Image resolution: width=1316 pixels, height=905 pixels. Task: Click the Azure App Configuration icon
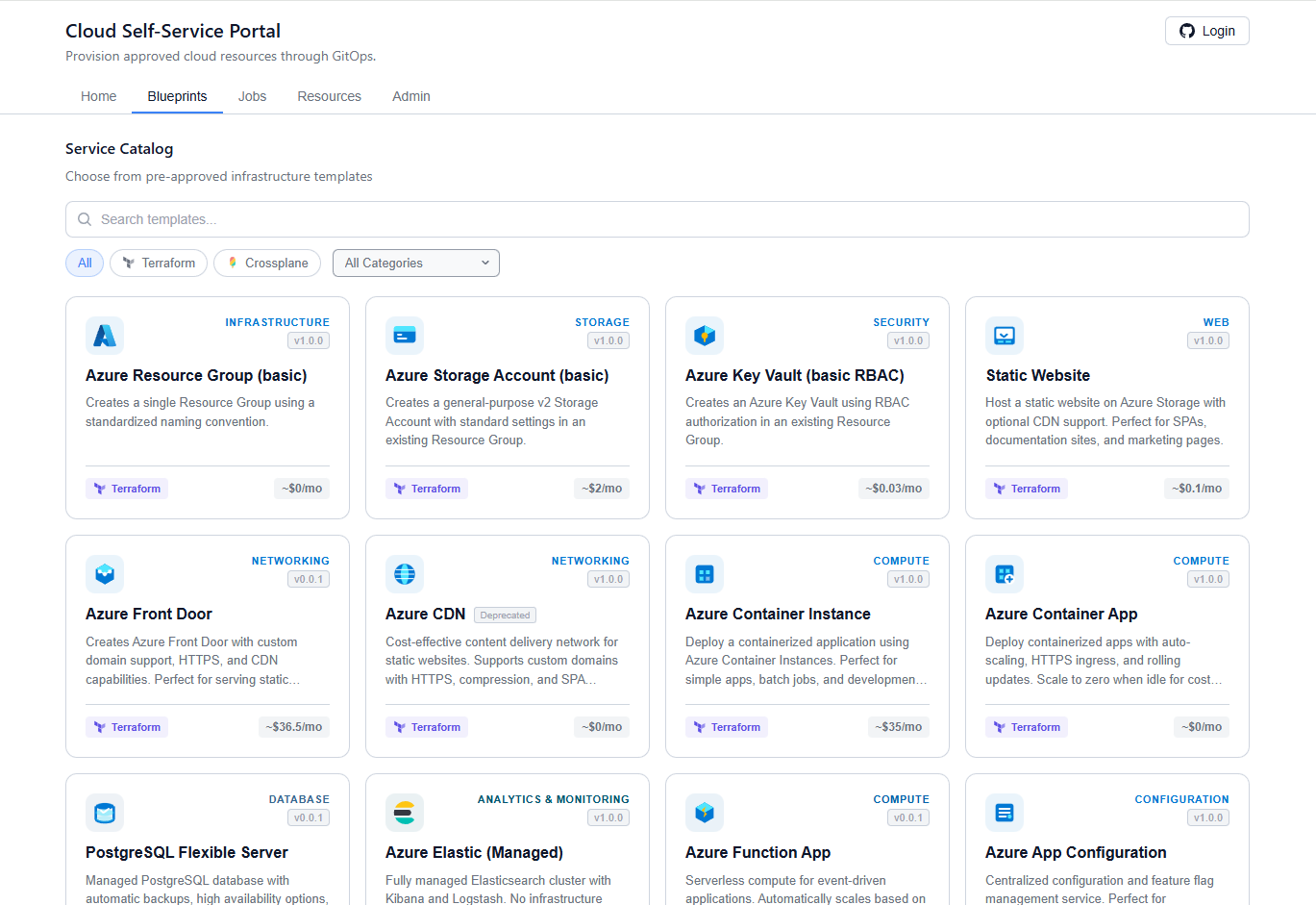[1004, 813]
